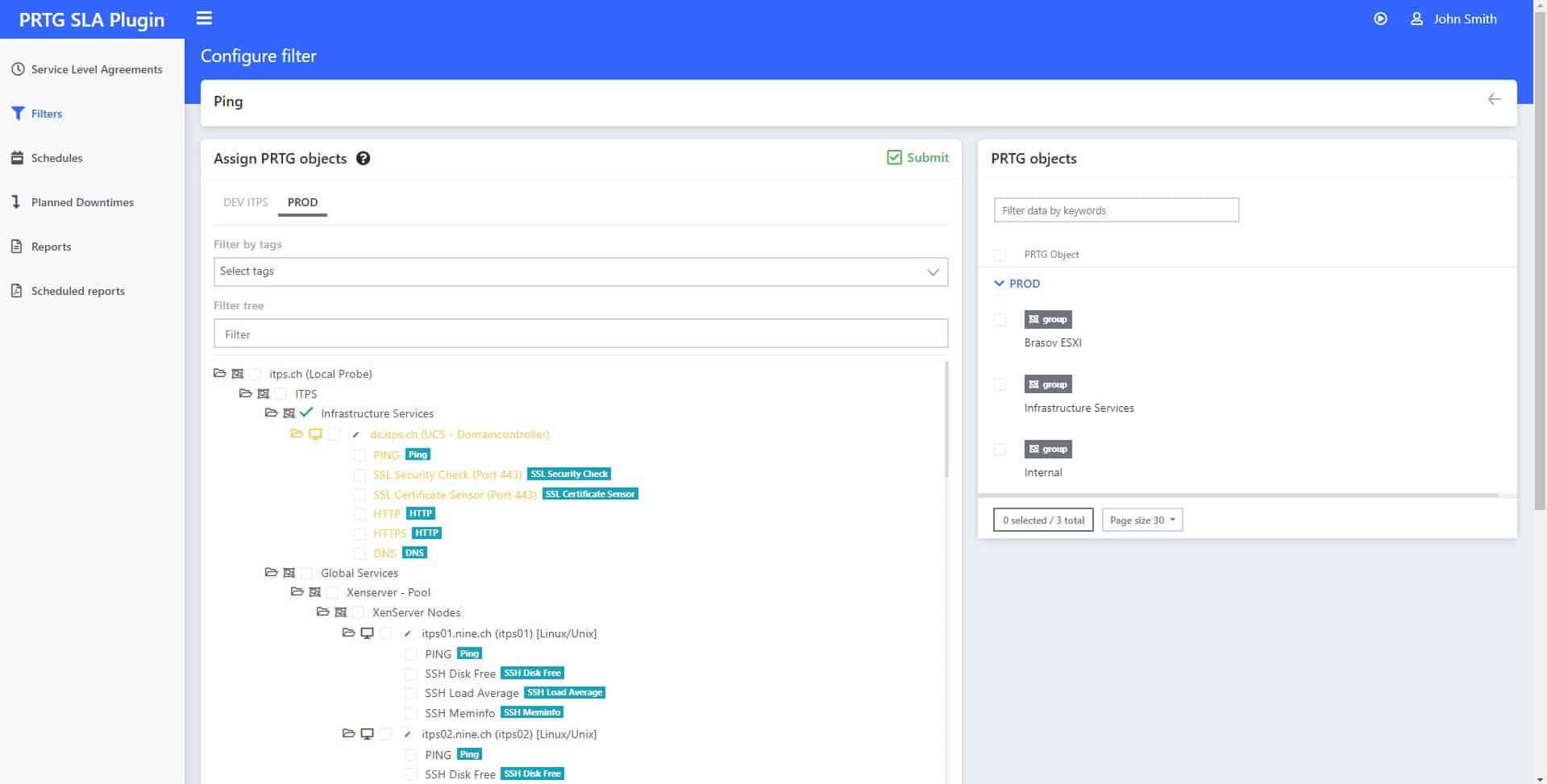Click the group icon next to Global Services
The image size is (1547, 784).
289,573
